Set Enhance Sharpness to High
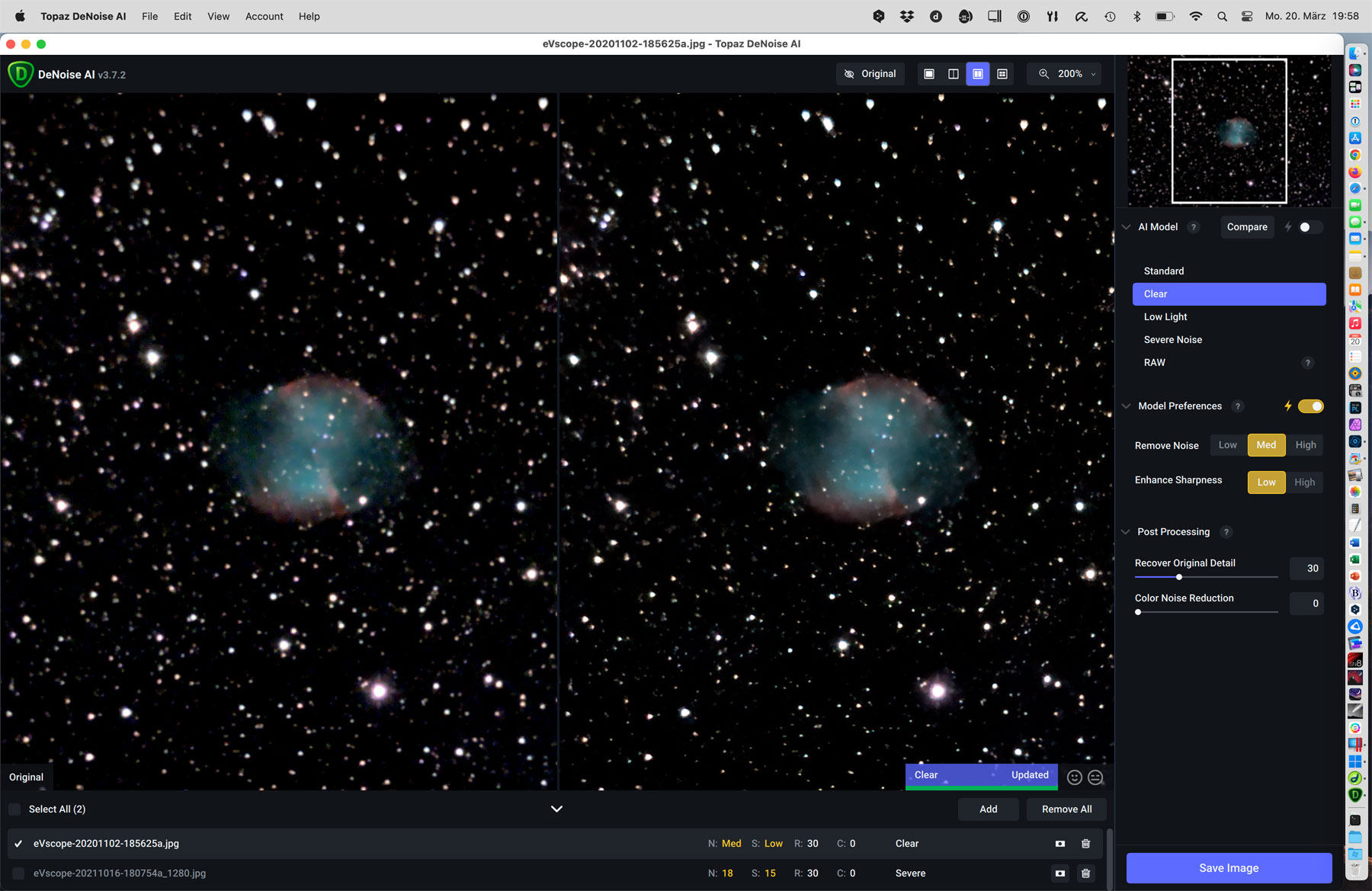1372x891 pixels. 1305,482
